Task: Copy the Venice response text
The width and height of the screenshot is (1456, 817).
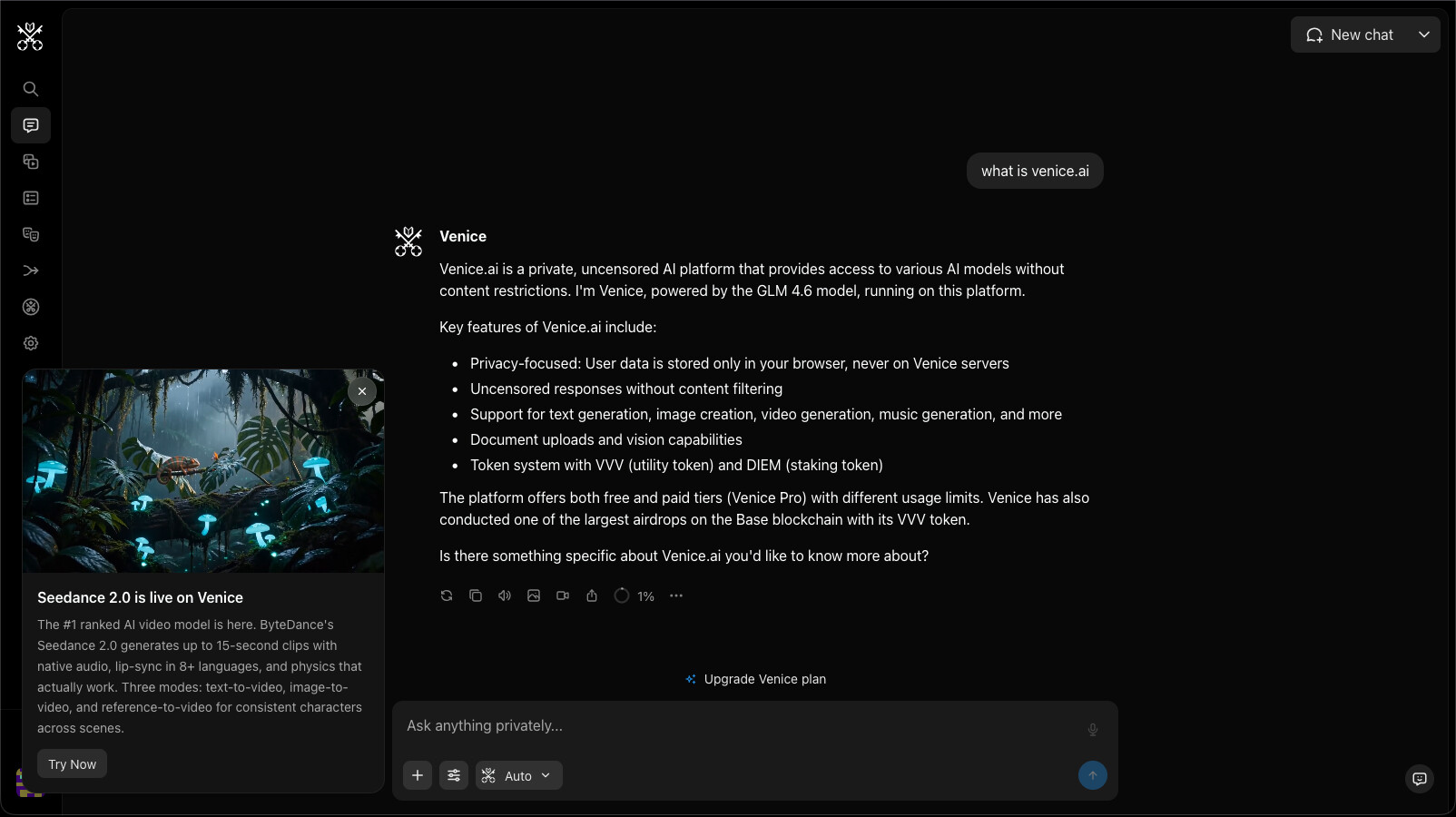Action: coord(476,596)
